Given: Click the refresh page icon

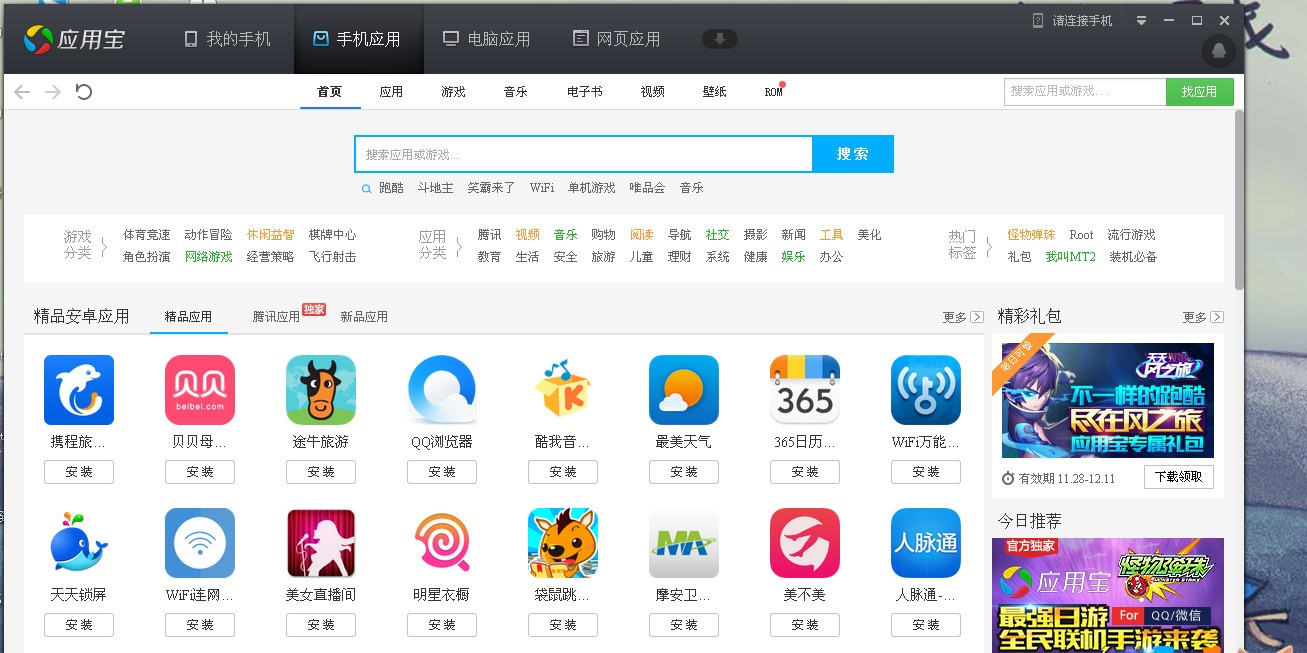Looking at the screenshot, I should click(x=84, y=92).
